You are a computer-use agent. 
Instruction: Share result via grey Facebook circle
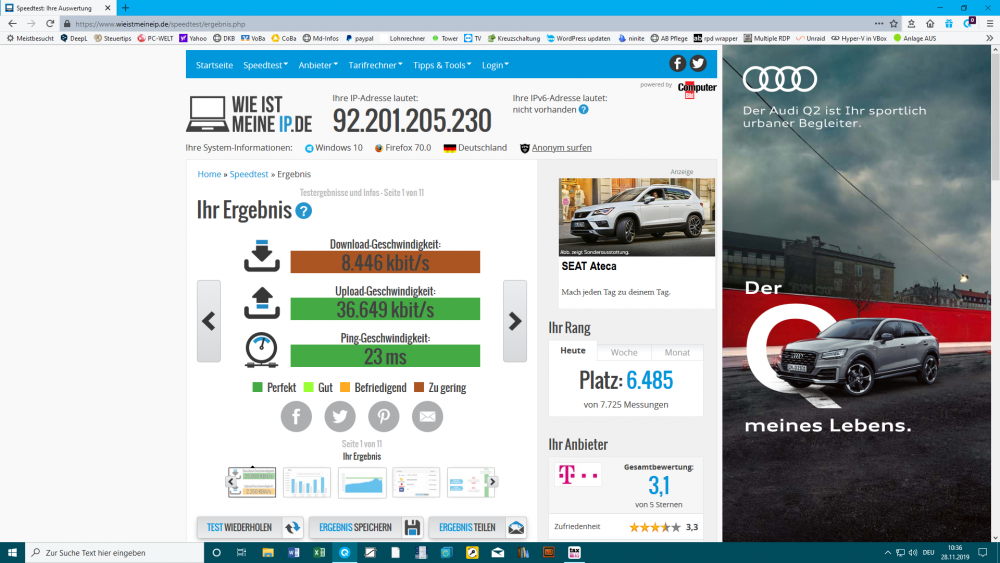[297, 416]
